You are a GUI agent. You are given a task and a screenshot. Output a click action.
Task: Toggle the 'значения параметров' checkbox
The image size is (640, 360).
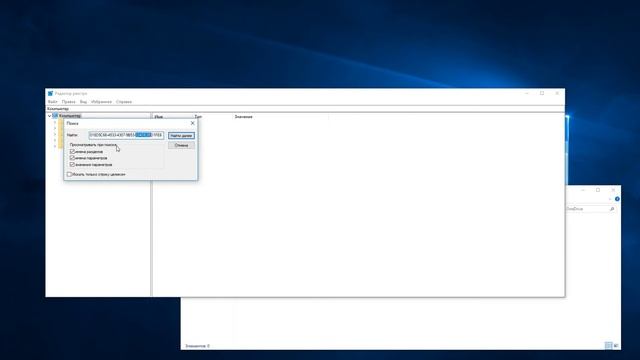[72, 164]
